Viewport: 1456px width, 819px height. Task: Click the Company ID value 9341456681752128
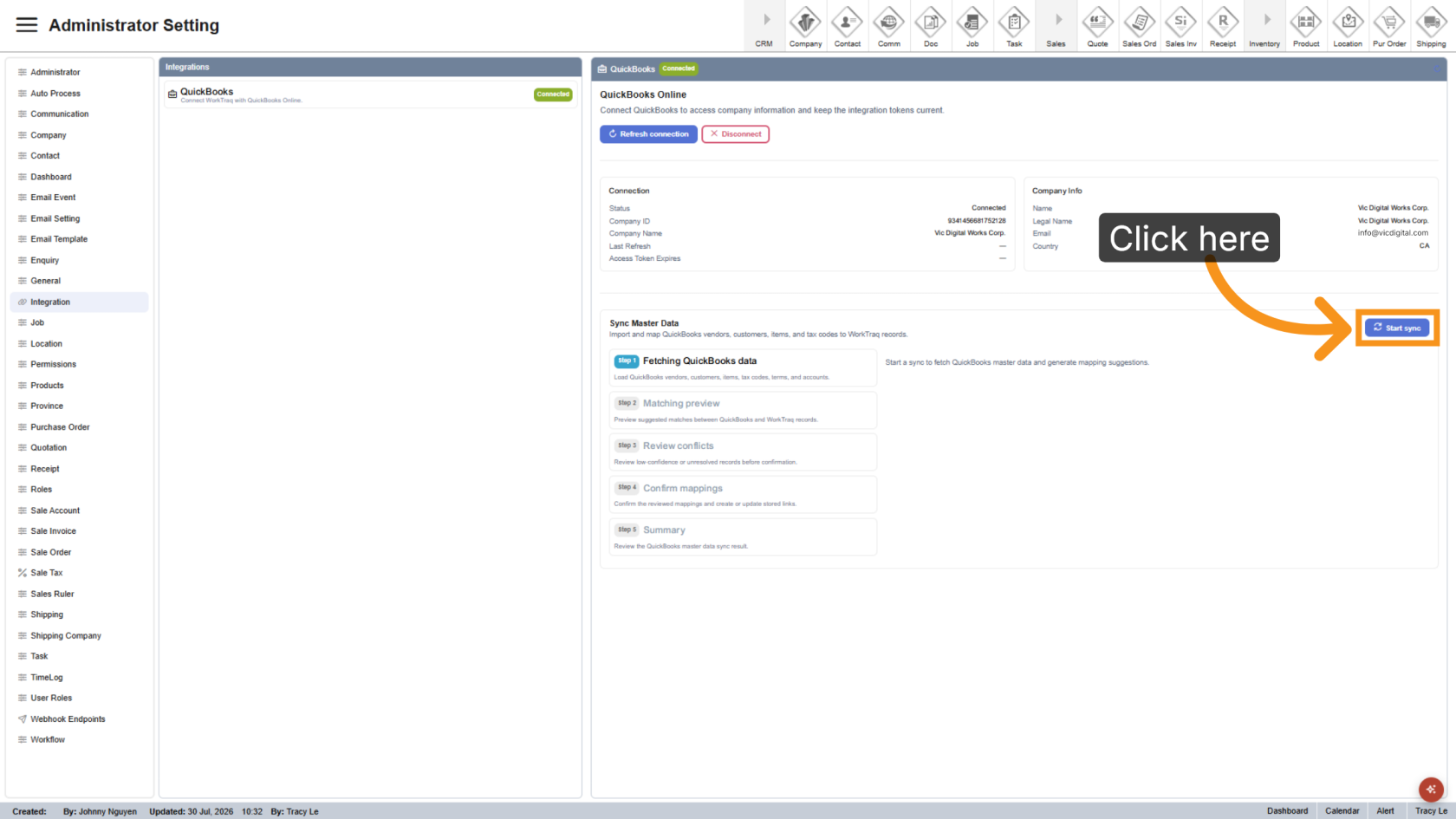[977, 221]
